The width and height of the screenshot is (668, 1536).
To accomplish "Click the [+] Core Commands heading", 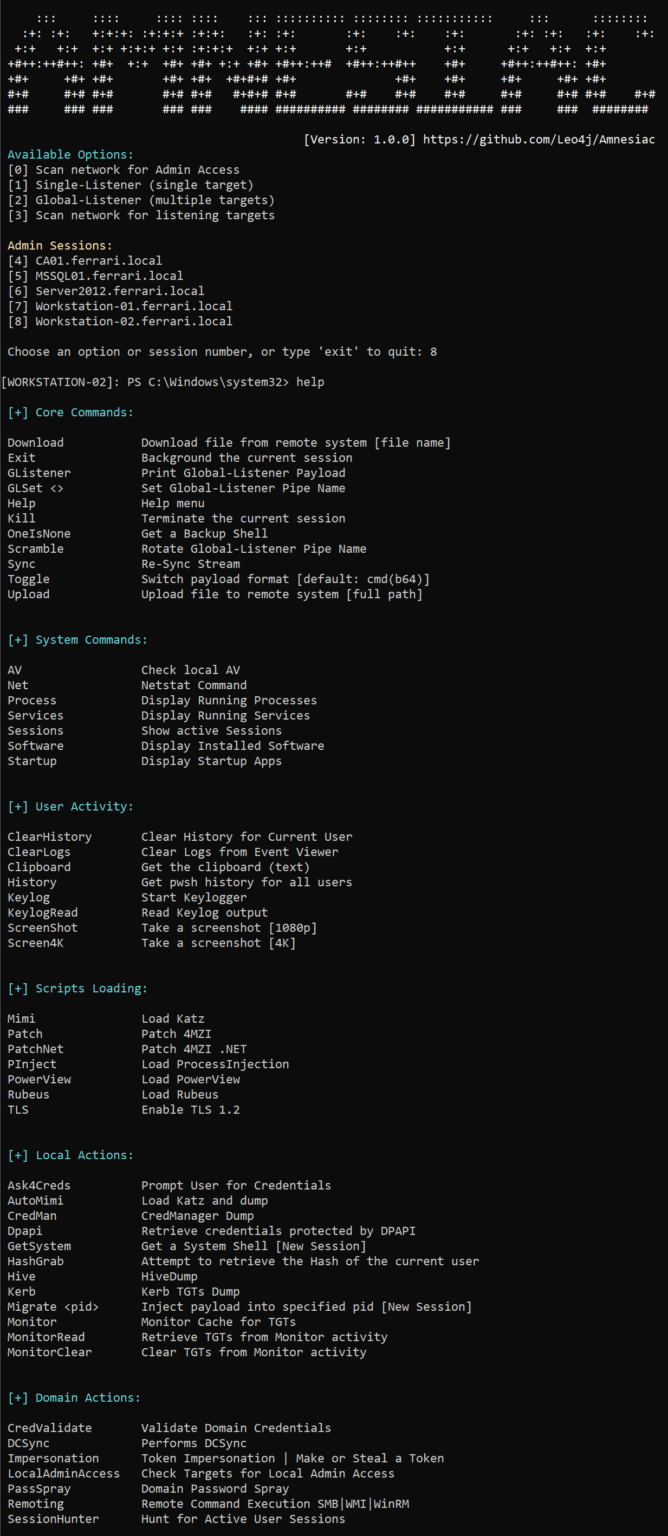I will [70, 412].
